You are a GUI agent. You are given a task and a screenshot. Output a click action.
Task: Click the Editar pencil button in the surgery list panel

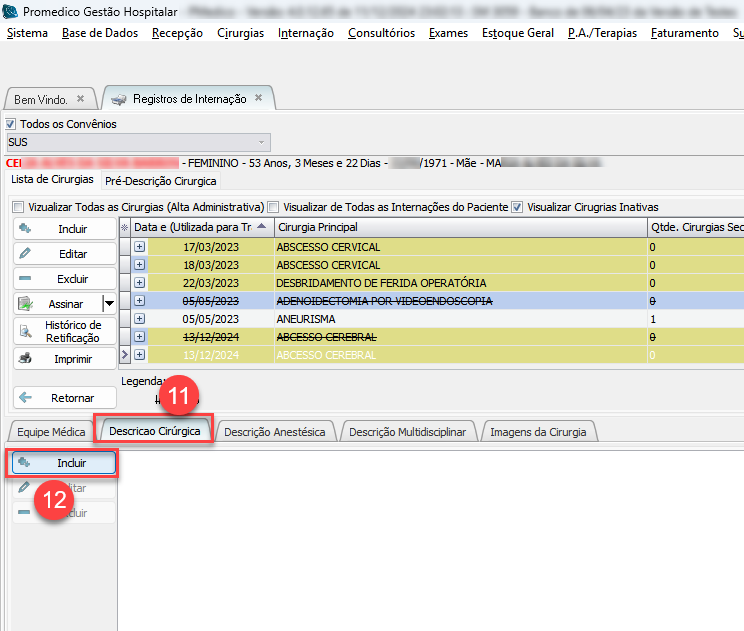tap(64, 254)
